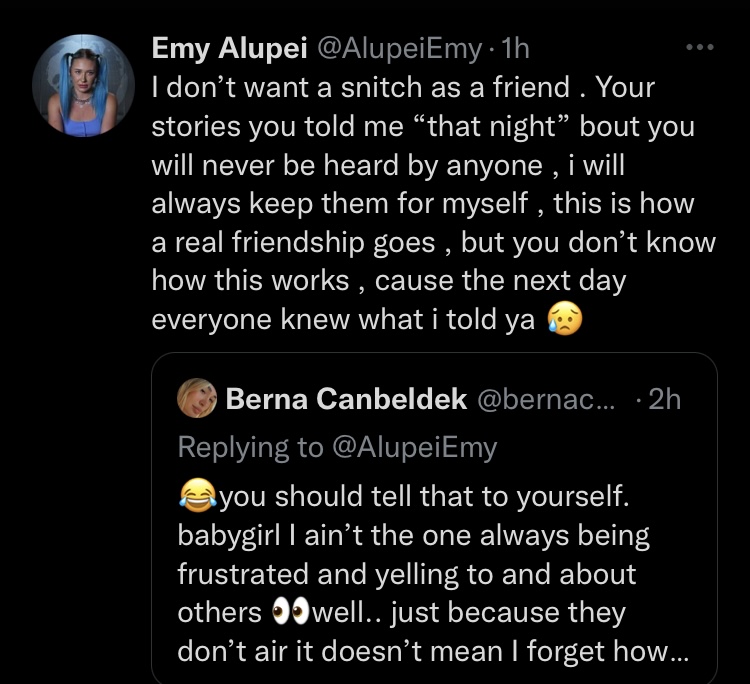Click 'you should tell that to yourself' text

pos(424,496)
